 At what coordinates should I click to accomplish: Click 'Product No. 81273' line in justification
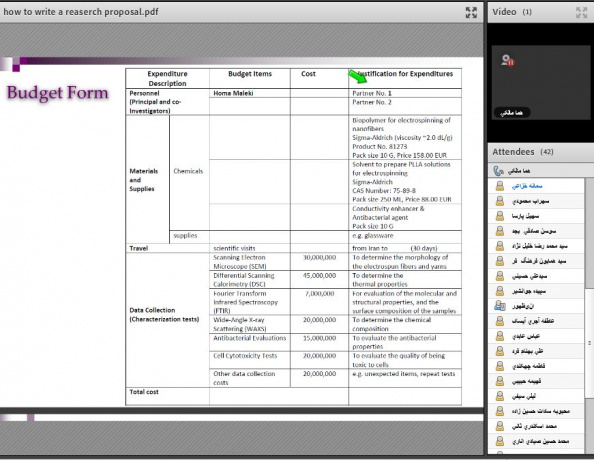click(x=380, y=147)
